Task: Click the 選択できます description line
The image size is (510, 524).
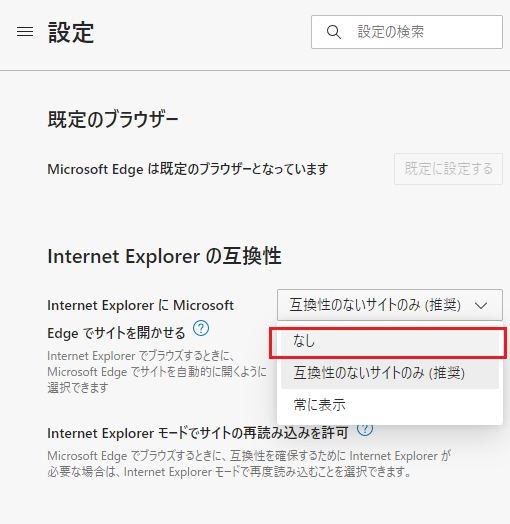Action: [x=78, y=388]
